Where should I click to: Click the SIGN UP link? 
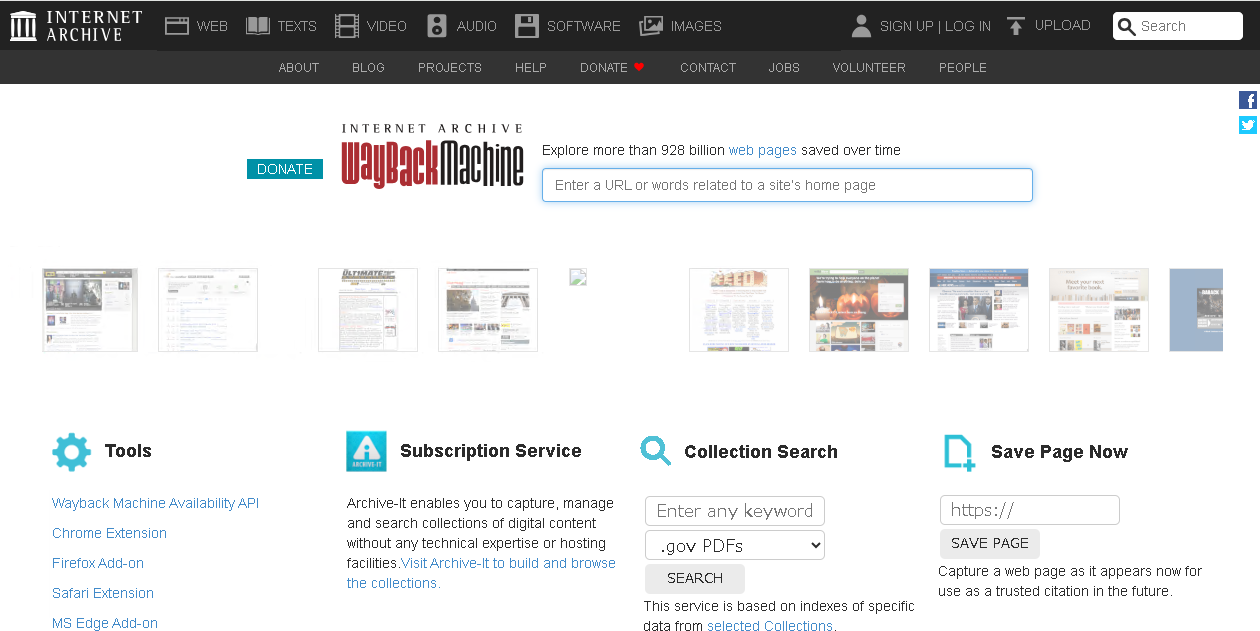click(x=906, y=26)
